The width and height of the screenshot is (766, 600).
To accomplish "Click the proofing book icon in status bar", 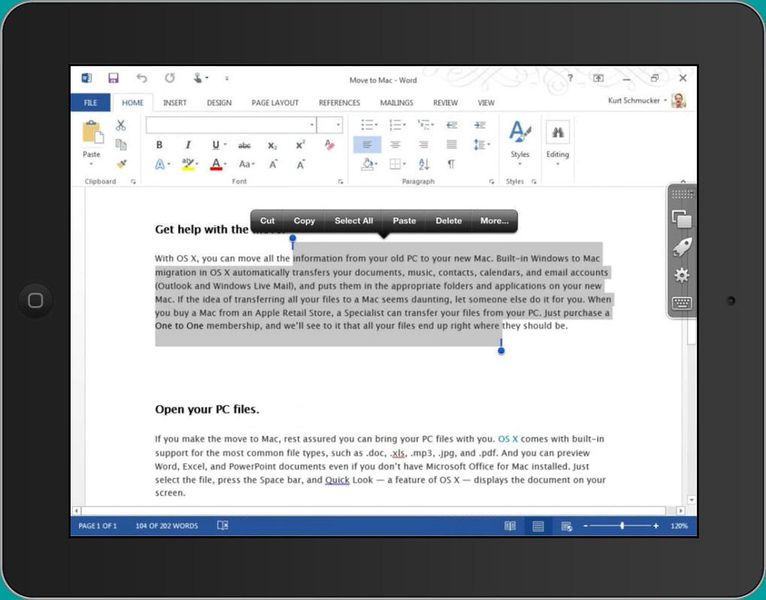I will click(x=222, y=525).
